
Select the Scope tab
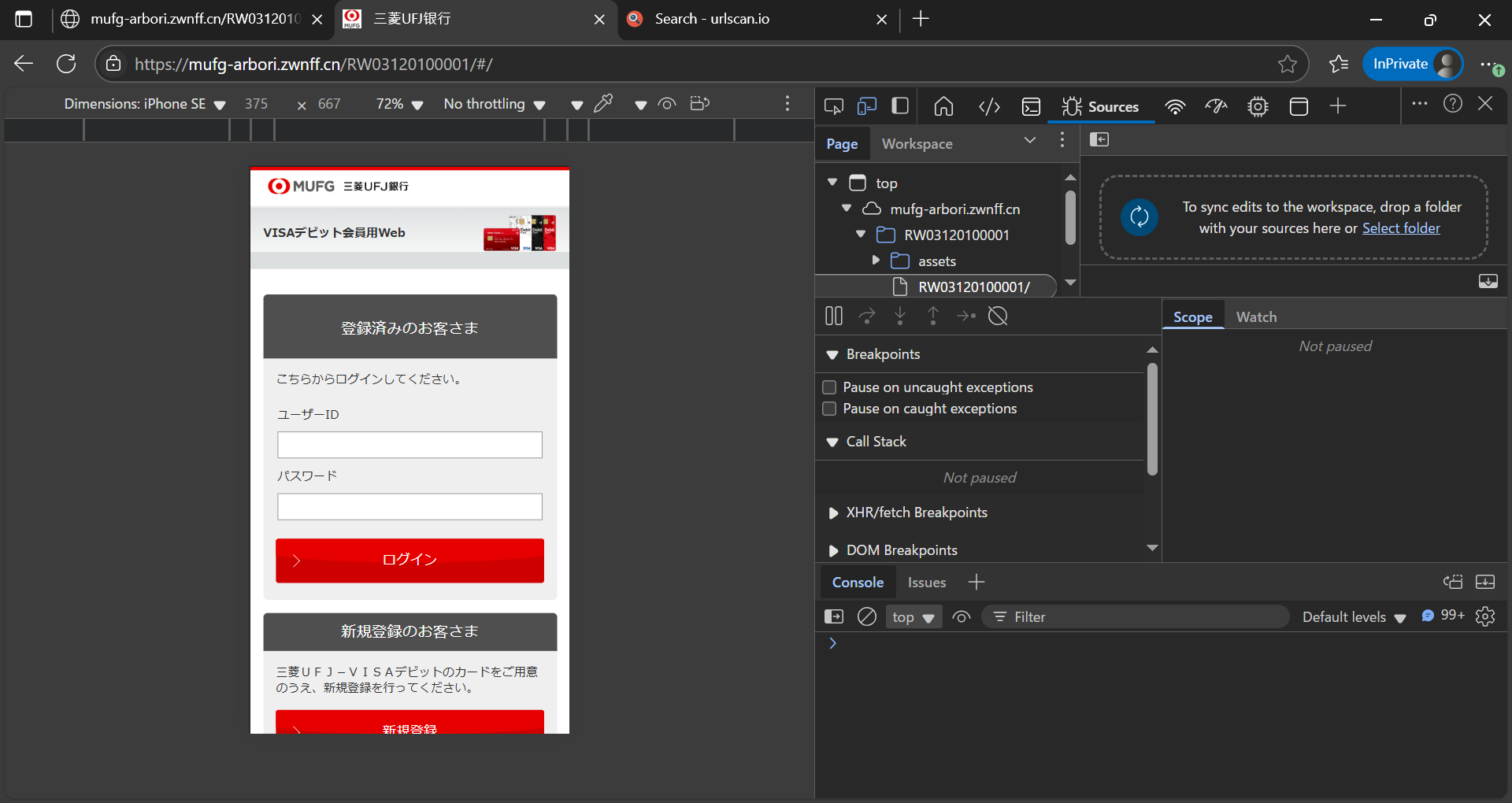pos(1193,316)
